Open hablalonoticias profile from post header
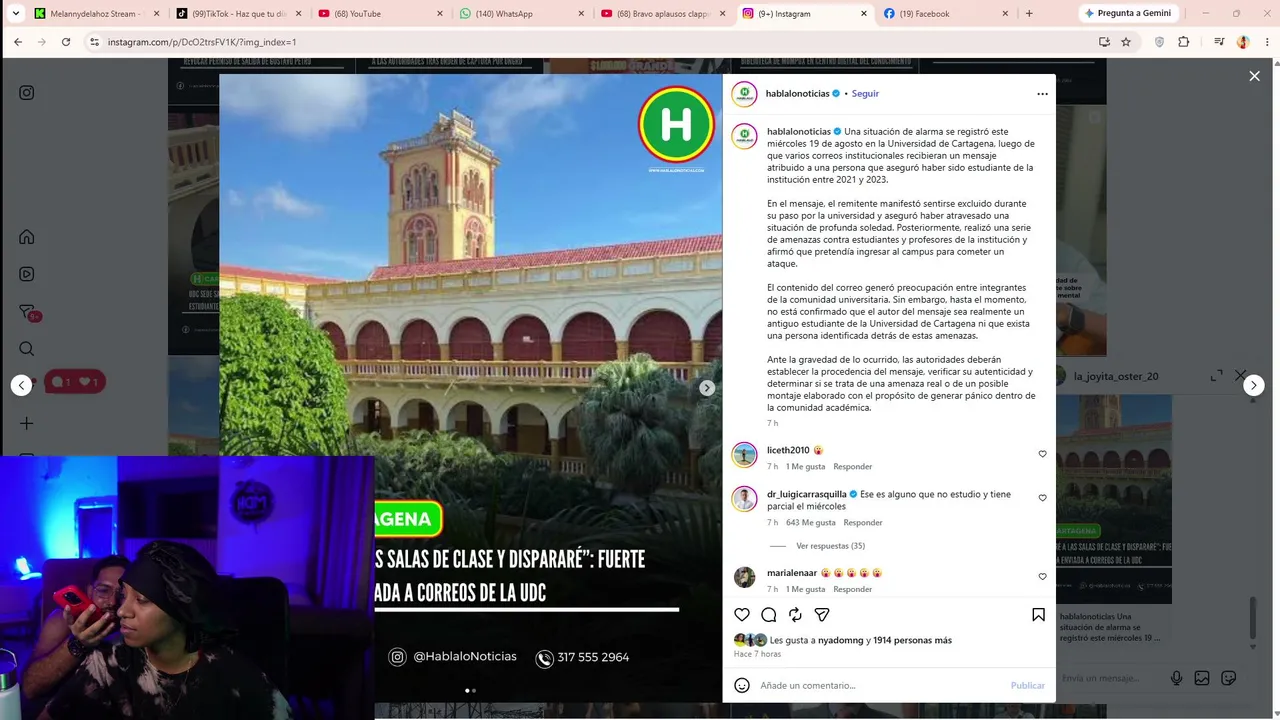This screenshot has height=720, width=1280. [x=797, y=94]
